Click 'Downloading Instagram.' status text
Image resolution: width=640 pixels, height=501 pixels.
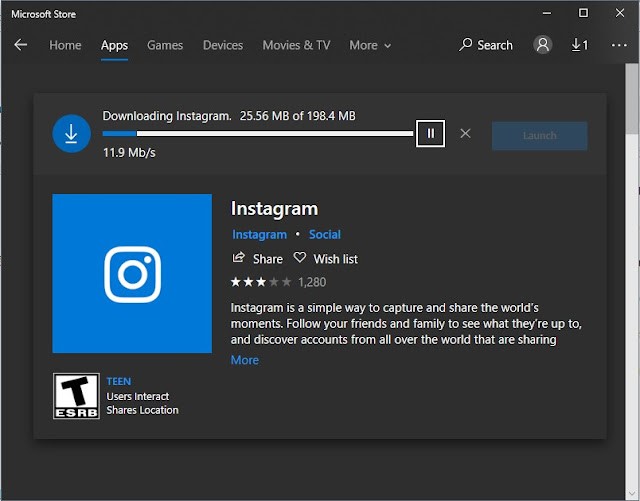pyautogui.click(x=167, y=116)
